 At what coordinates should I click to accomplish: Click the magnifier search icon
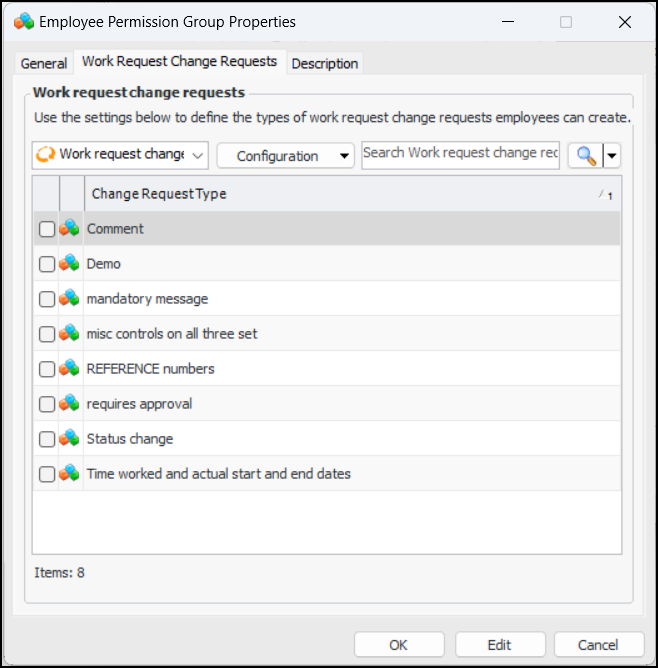tap(585, 155)
